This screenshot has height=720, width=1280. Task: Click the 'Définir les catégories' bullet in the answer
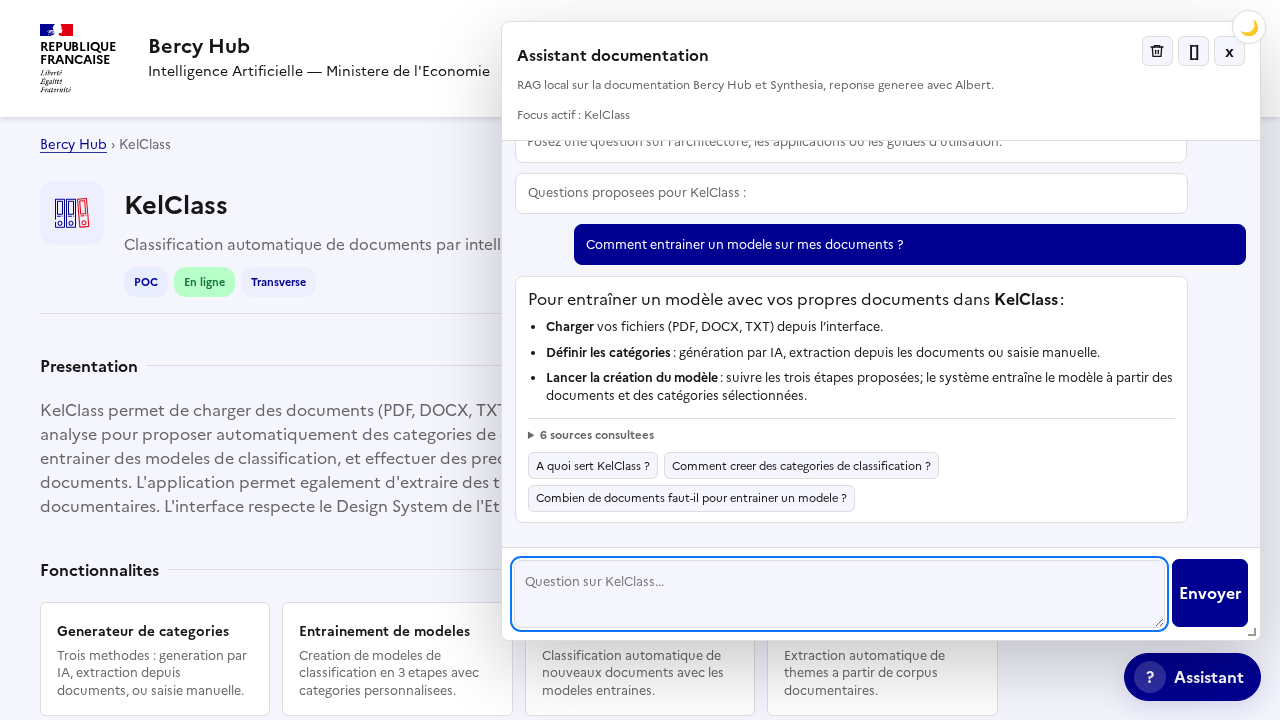(x=823, y=352)
